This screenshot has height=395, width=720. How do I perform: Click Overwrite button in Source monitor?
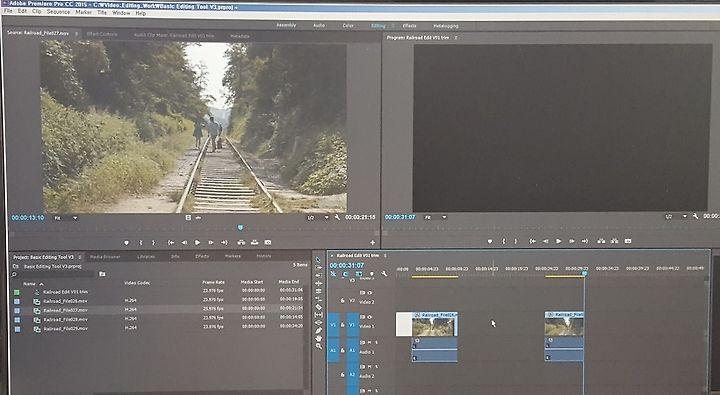pos(254,242)
